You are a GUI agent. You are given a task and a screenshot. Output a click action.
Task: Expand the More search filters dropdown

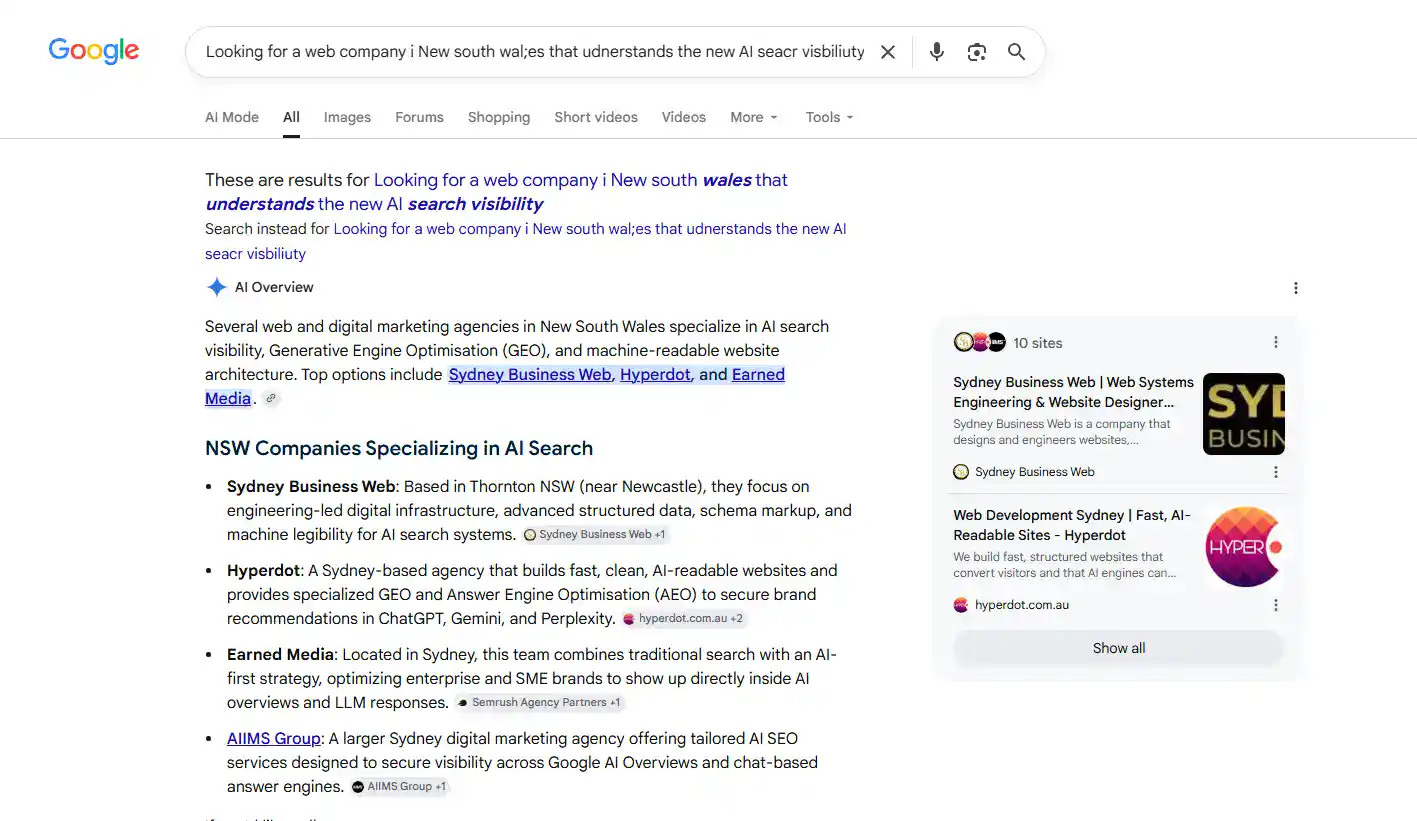(x=754, y=117)
